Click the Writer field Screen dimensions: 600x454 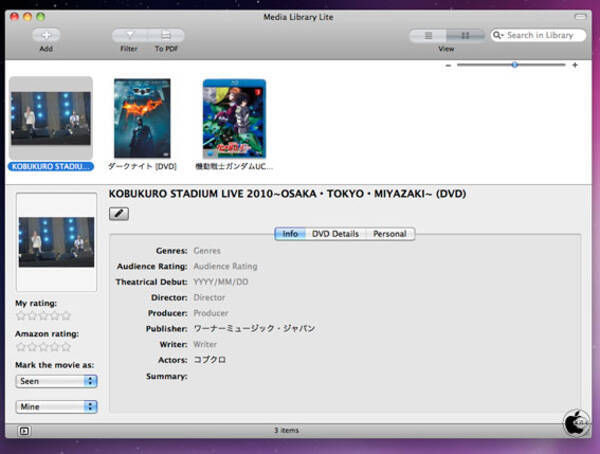(205, 345)
